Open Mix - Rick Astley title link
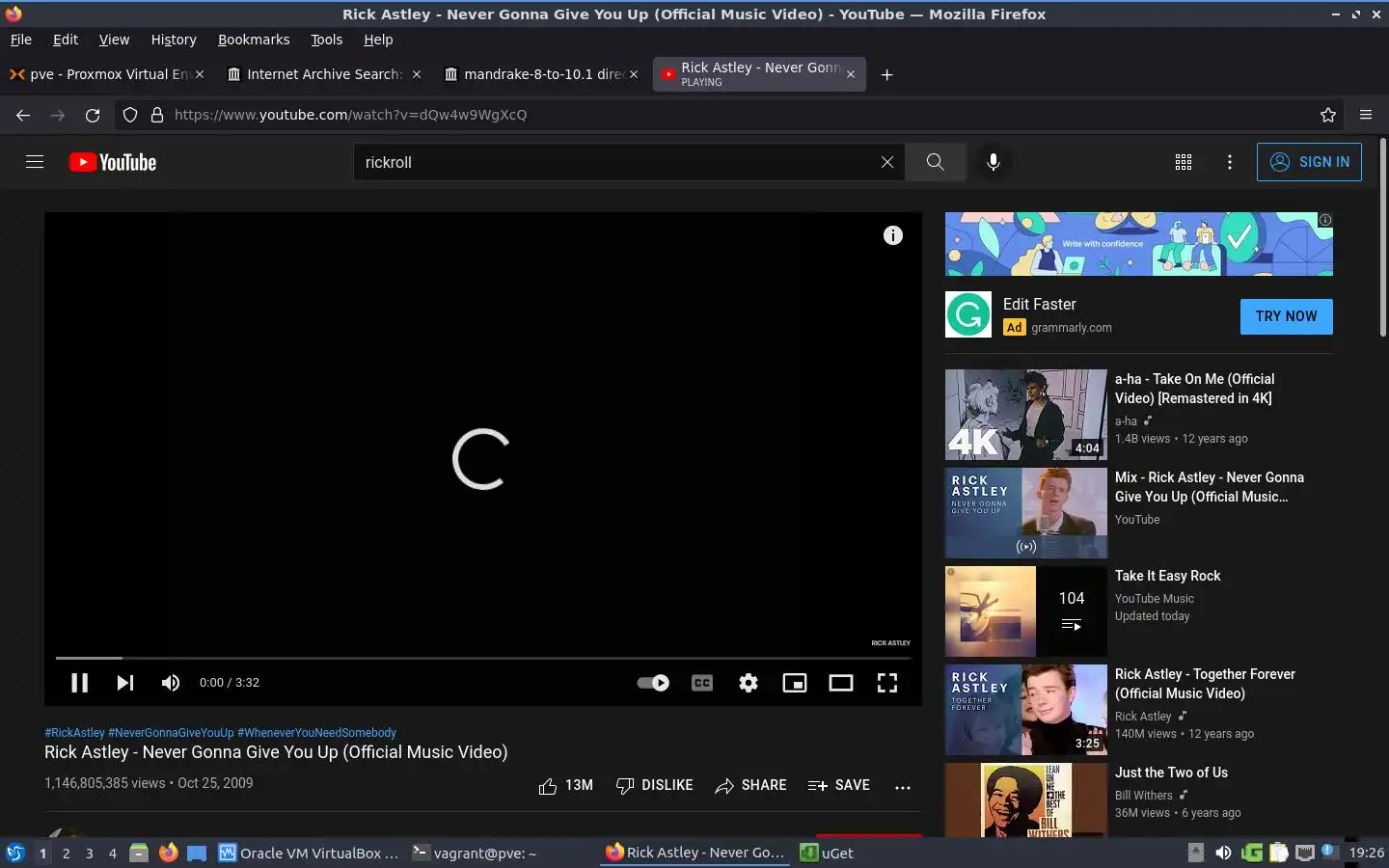 1210,487
